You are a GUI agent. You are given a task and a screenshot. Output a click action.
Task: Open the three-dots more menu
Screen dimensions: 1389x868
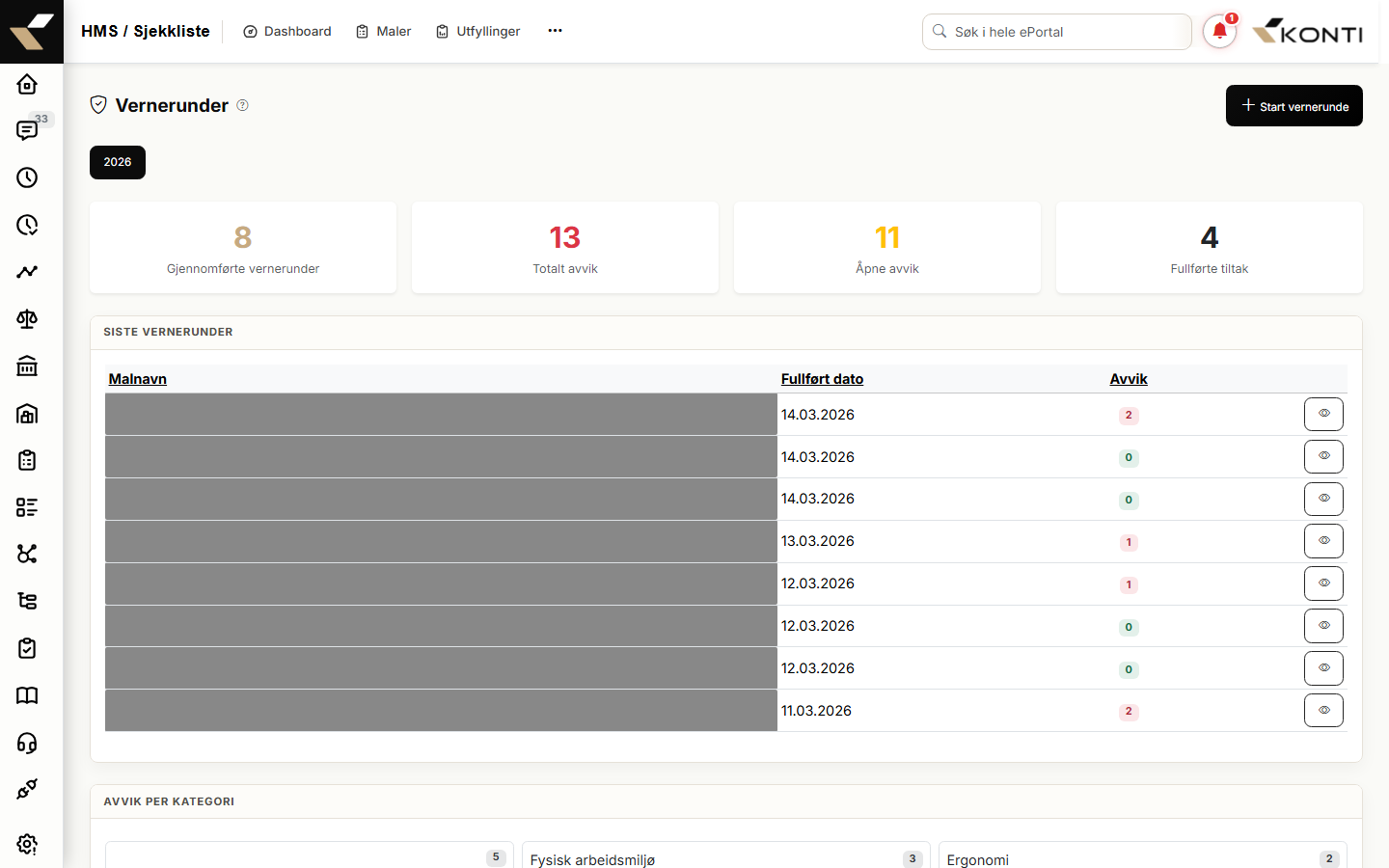click(x=555, y=31)
